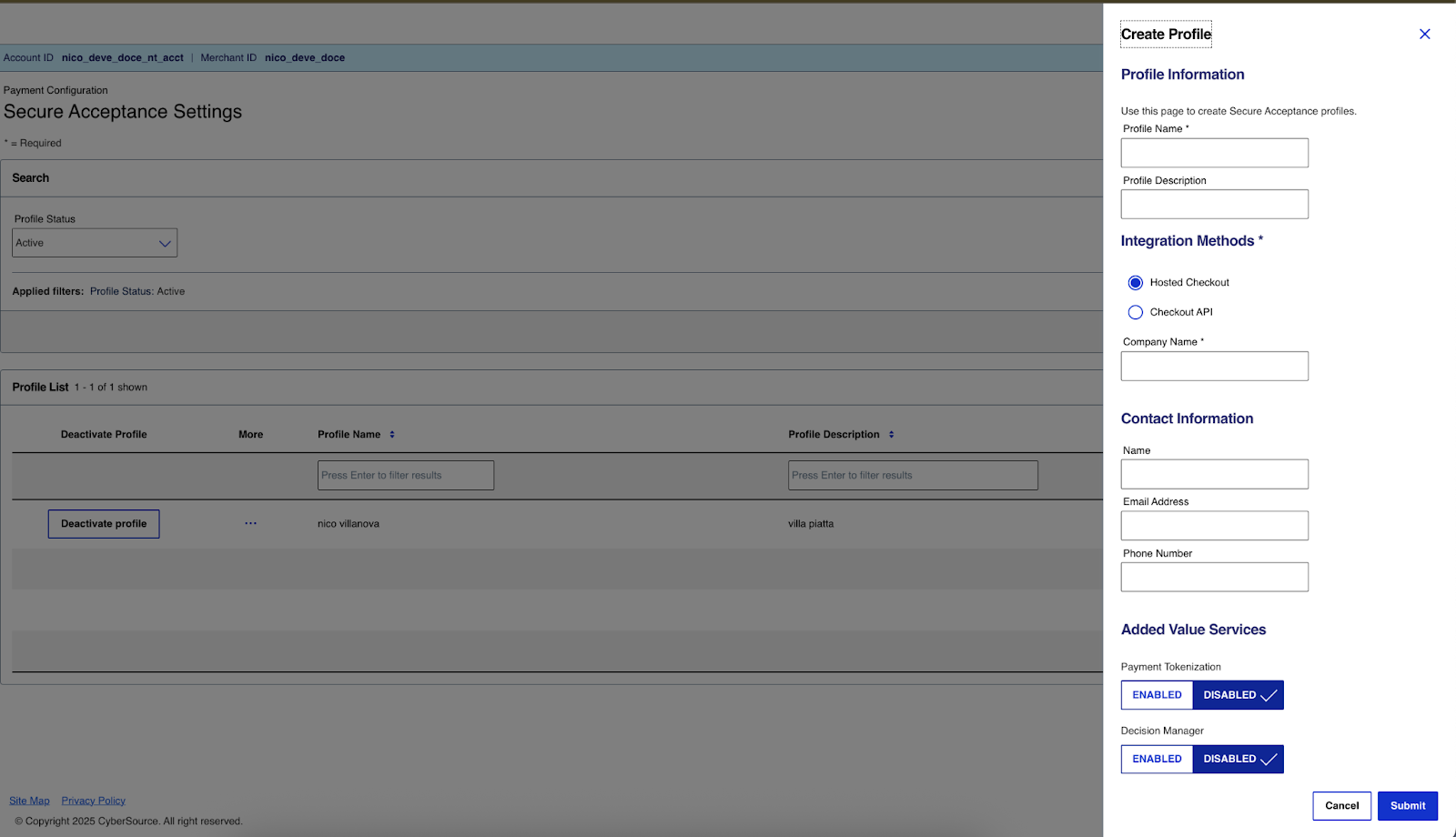Image resolution: width=1456 pixels, height=837 pixels.
Task: Click the Profile Name filter box
Action: point(405,474)
